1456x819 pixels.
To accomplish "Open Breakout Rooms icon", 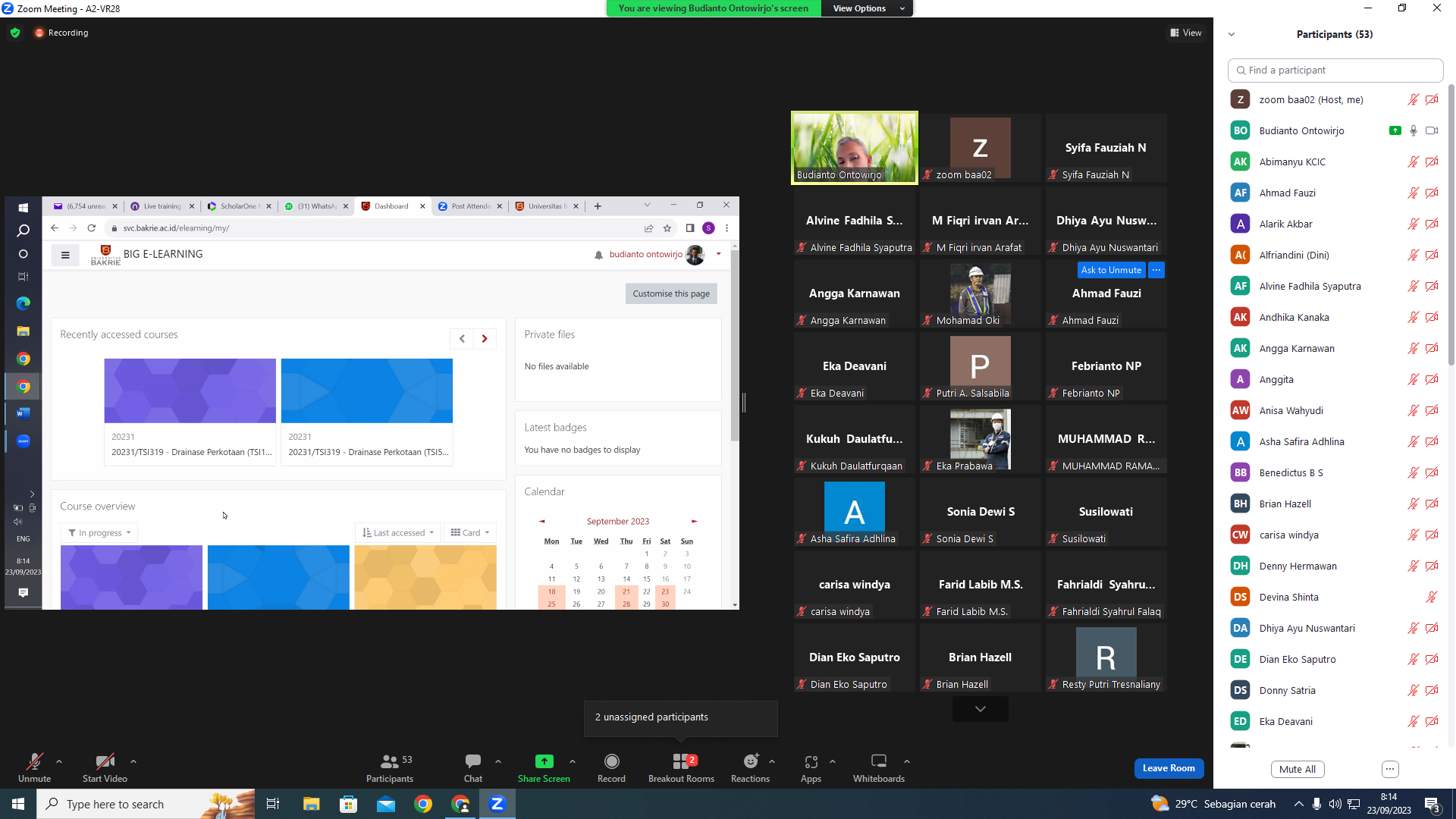I will point(681,761).
